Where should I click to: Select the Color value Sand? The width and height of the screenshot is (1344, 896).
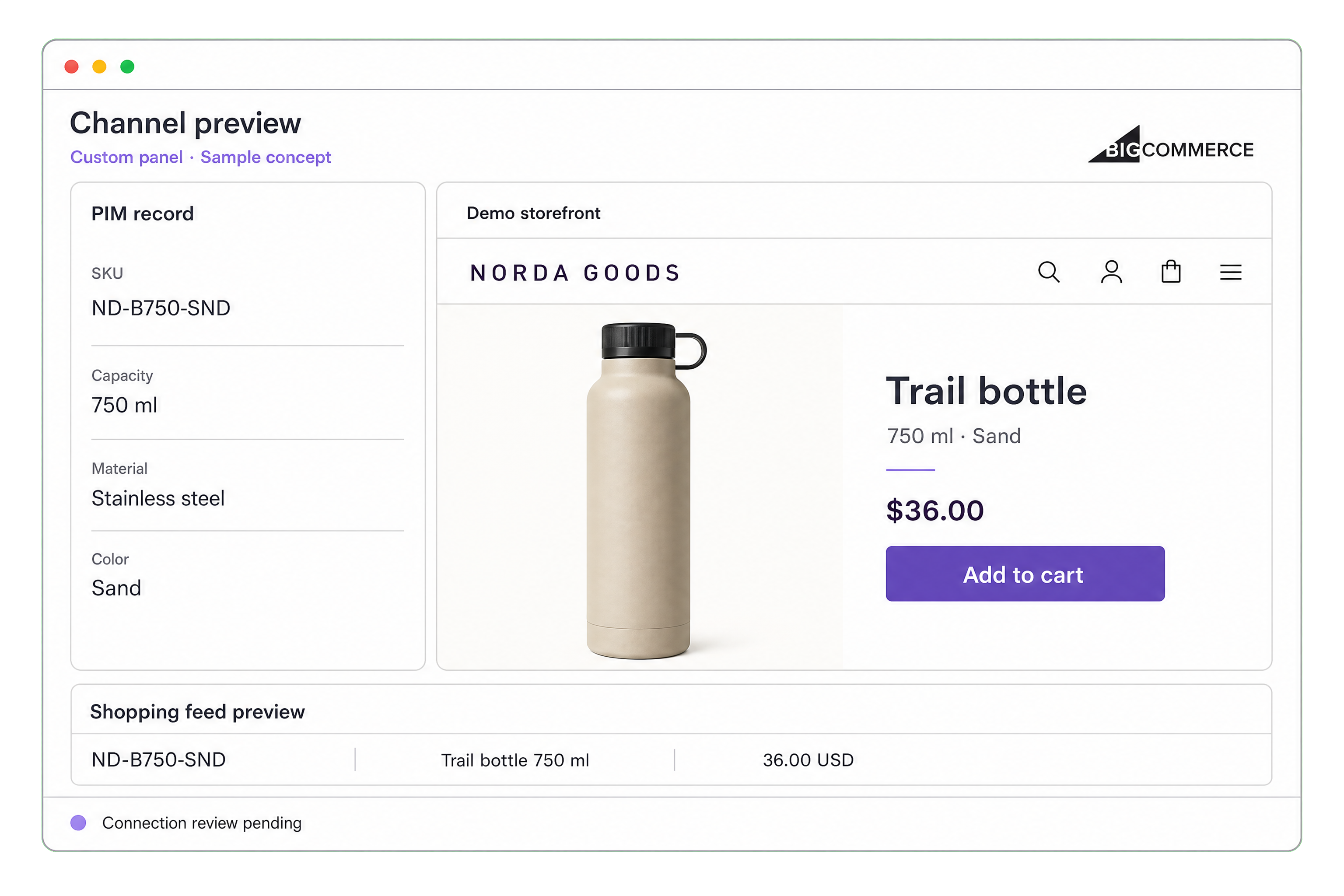click(116, 588)
